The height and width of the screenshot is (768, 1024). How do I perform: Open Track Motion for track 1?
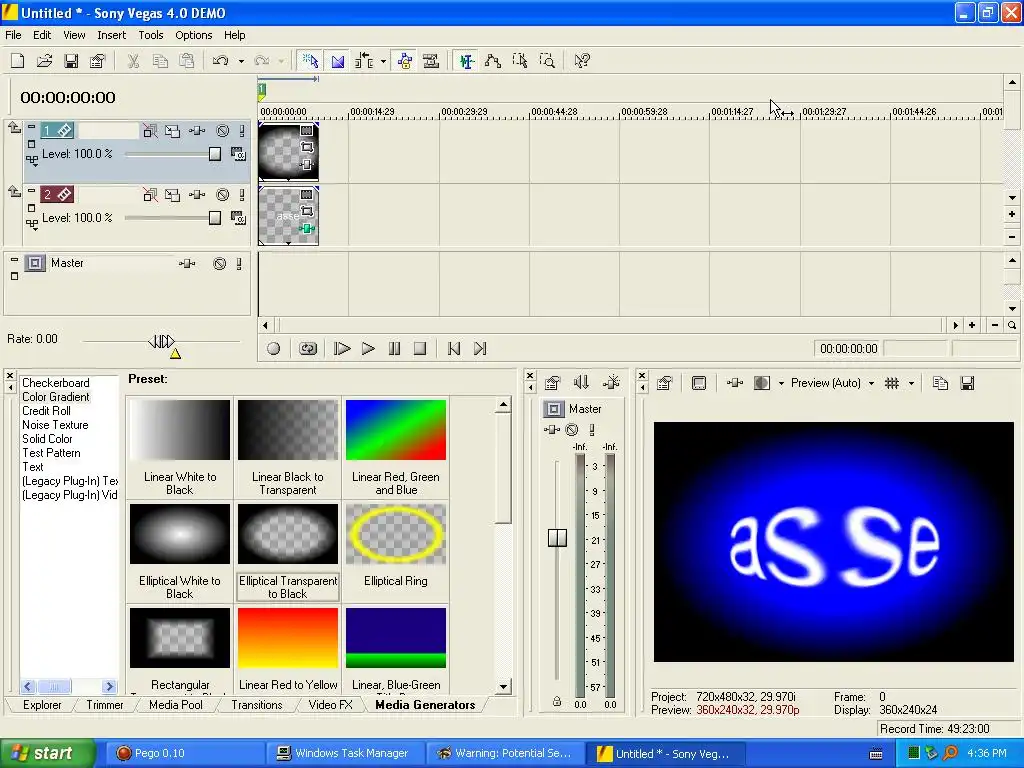[172, 131]
